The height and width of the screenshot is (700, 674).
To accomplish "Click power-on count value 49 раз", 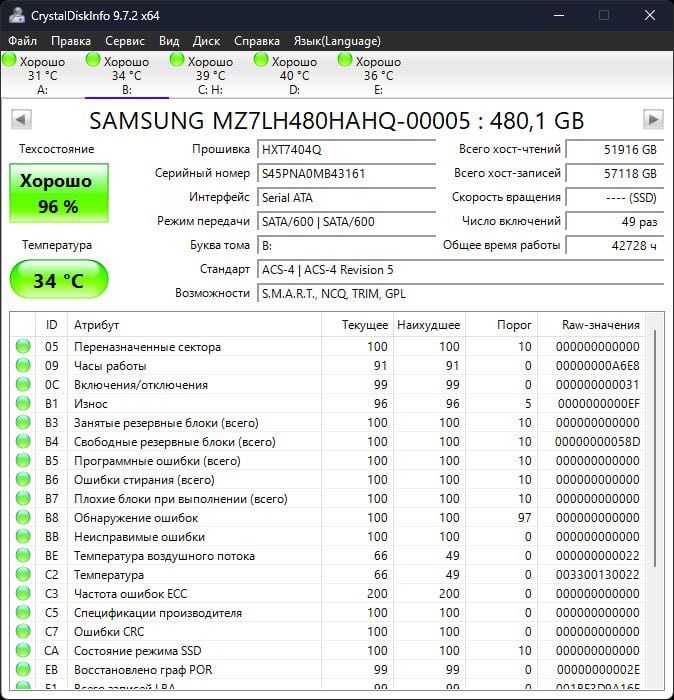I will (x=615, y=221).
